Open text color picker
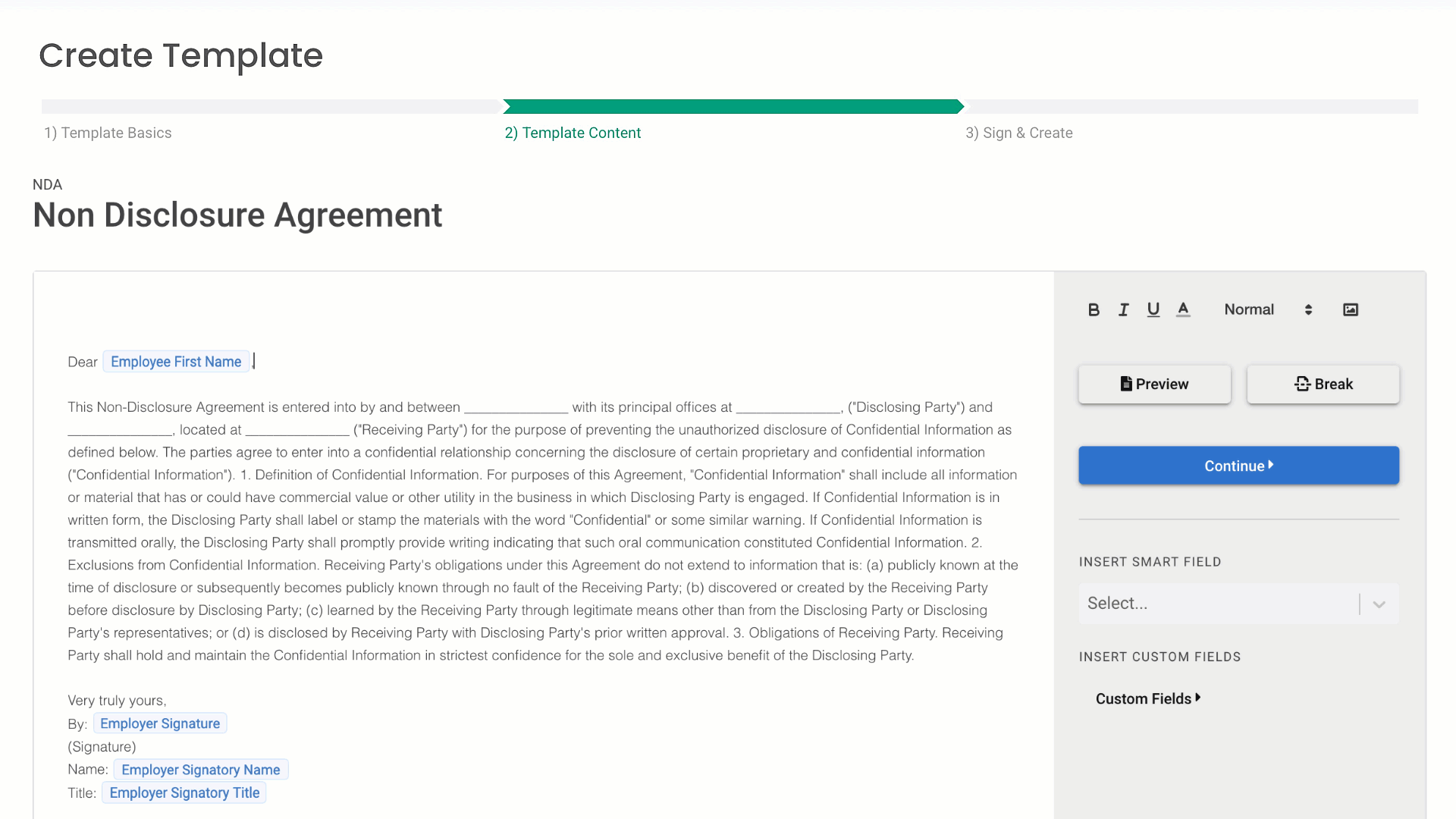This screenshot has width=1456, height=819. 1183,309
